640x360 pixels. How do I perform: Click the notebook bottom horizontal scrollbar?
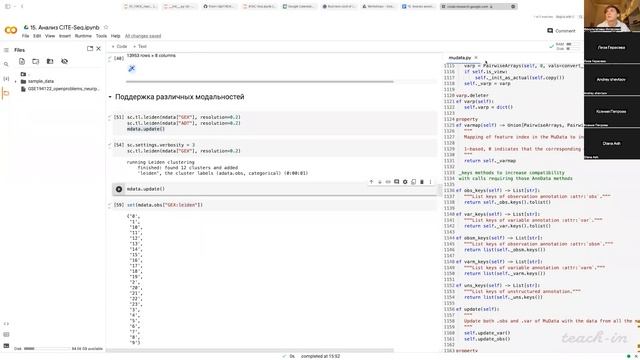(x=250, y=350)
